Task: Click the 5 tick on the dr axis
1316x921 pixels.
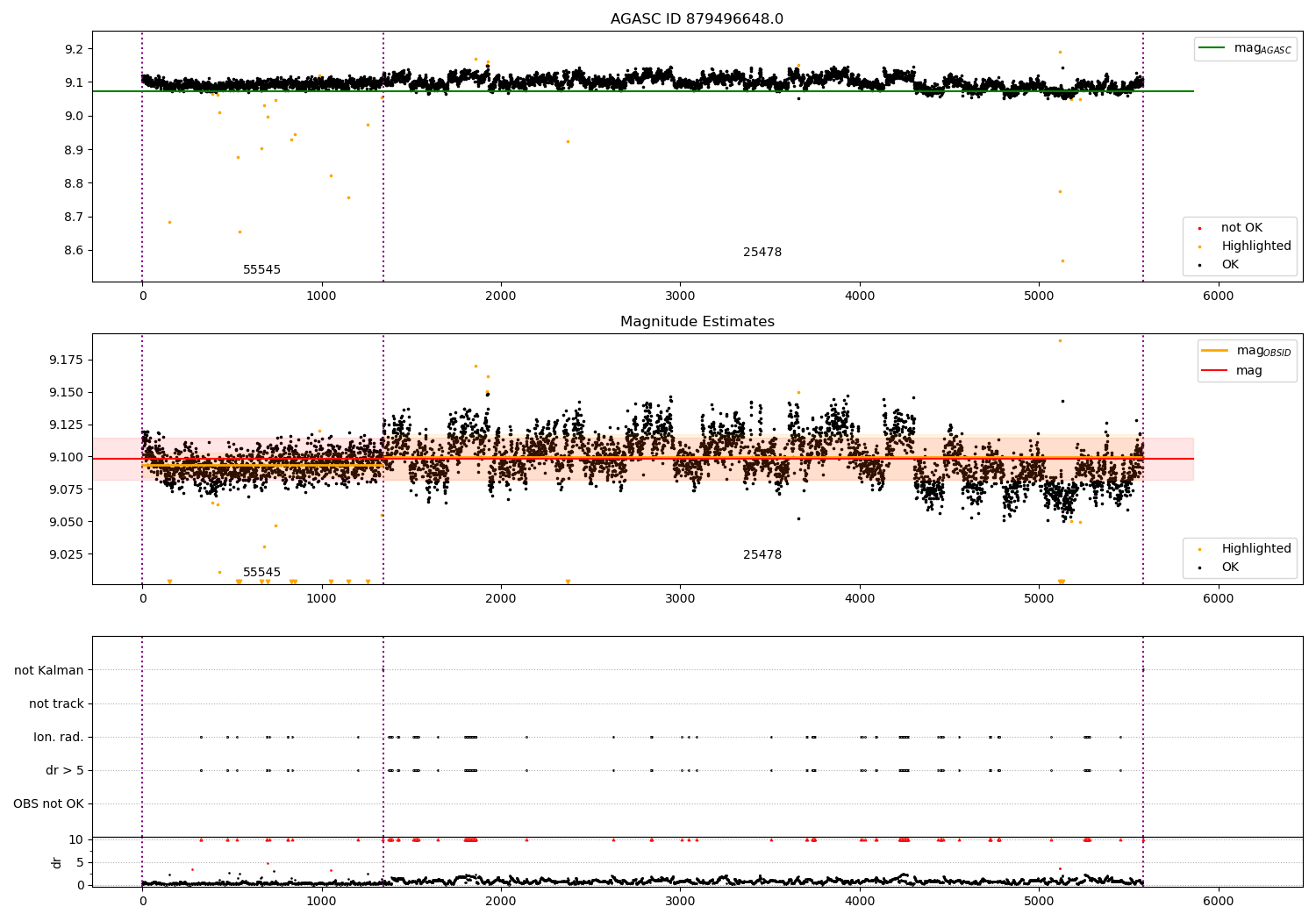Action: click(x=80, y=862)
